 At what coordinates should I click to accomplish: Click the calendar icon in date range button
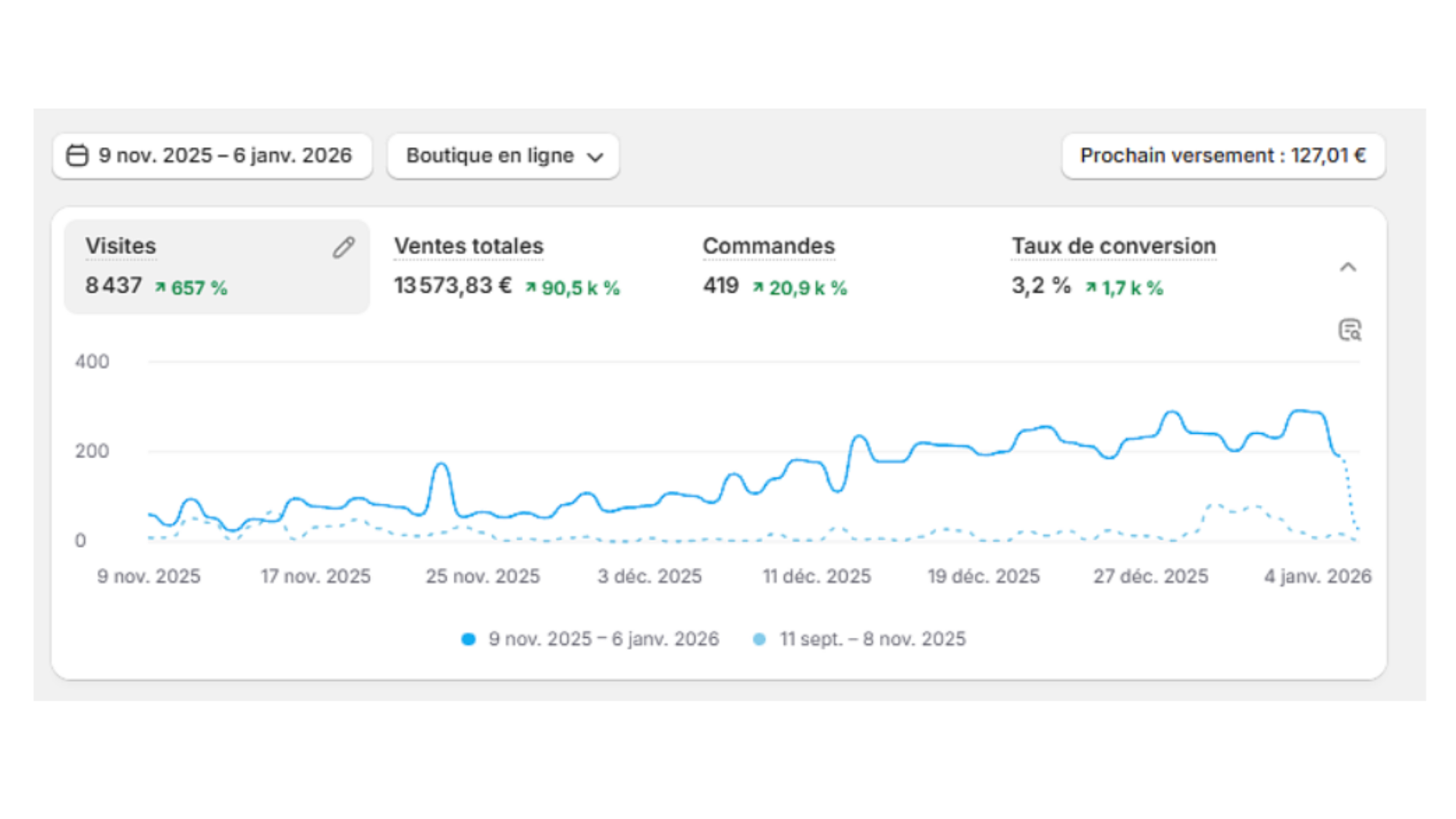[x=77, y=155]
